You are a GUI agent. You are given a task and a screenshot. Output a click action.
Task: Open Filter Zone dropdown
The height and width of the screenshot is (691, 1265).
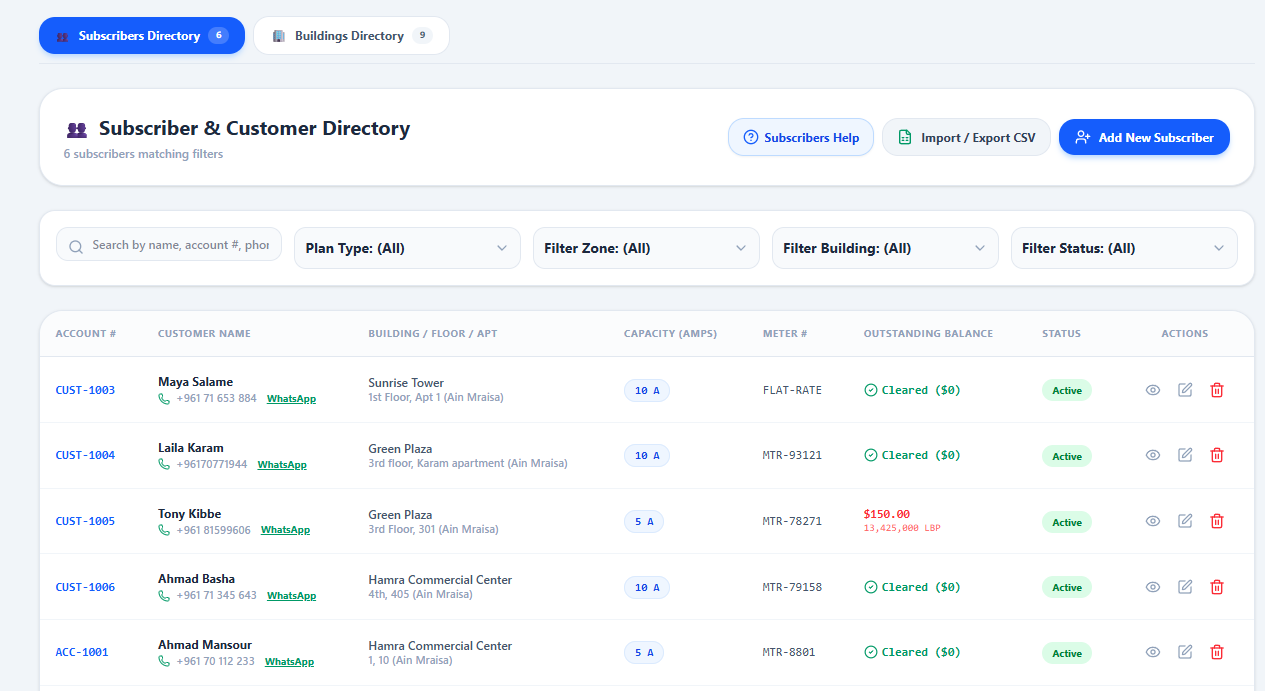[x=646, y=248]
